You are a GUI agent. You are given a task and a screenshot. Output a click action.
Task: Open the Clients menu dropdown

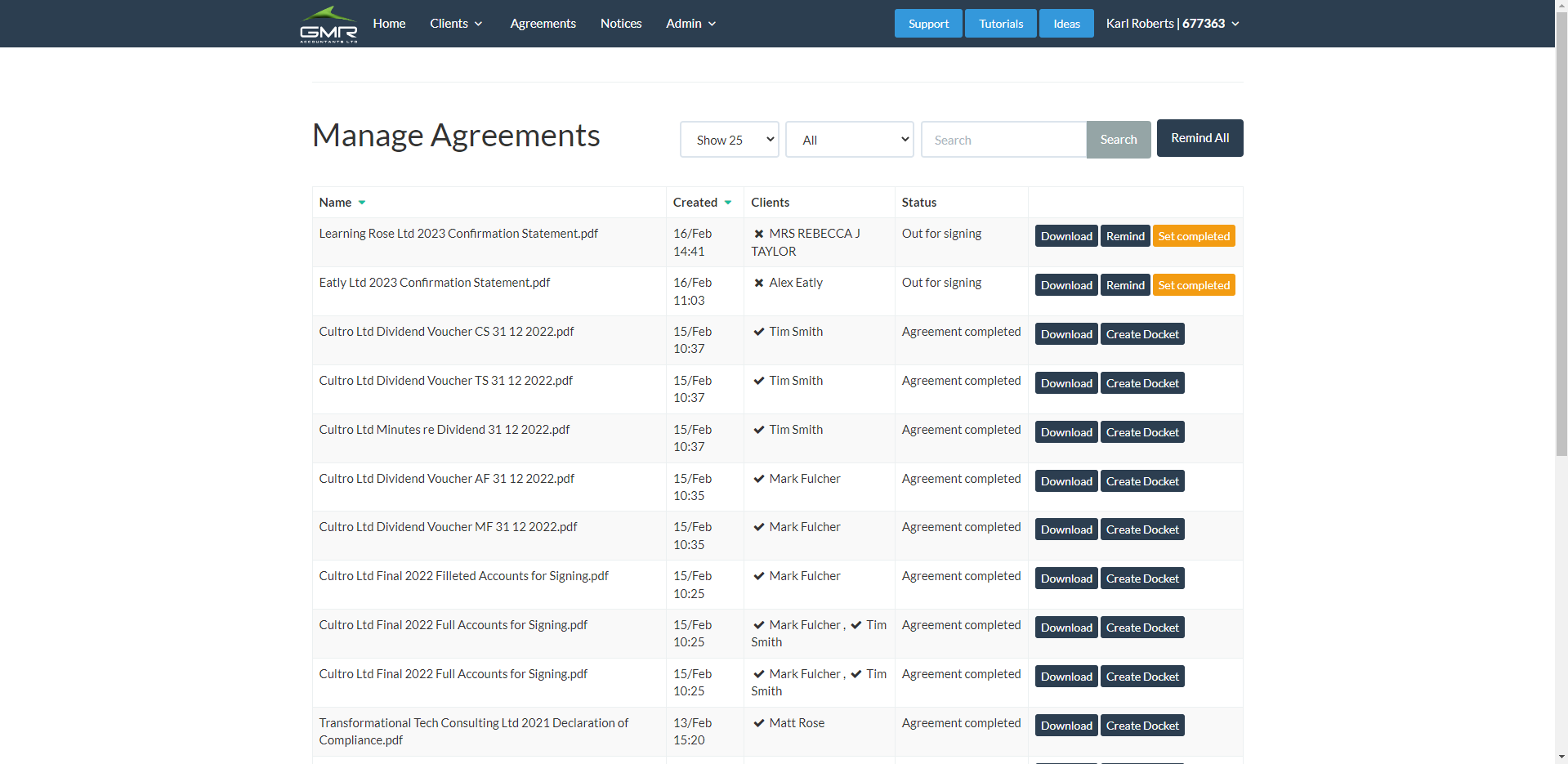(x=456, y=24)
